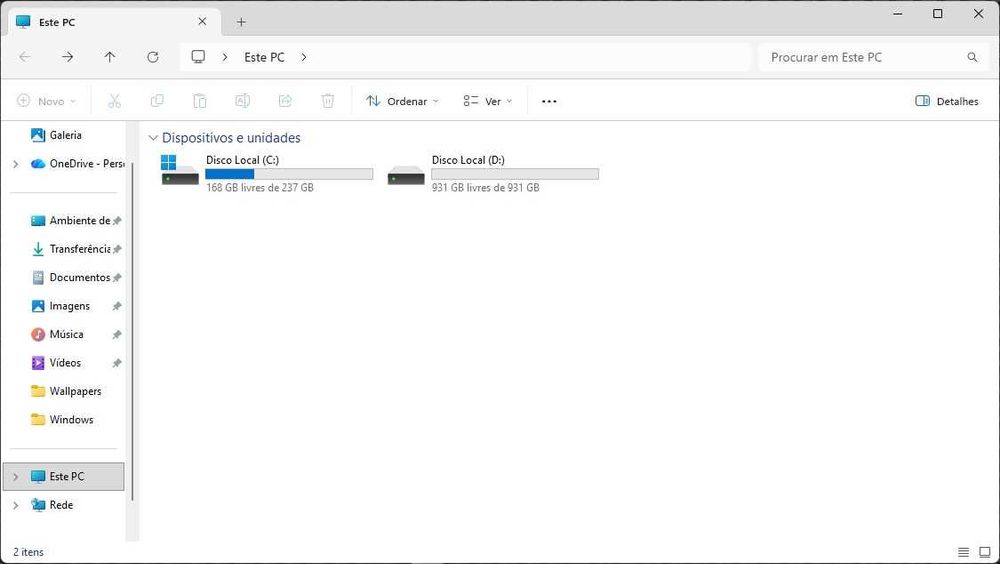The image size is (1000, 564).
Task: Click chevron before Este PC in address bar
Action: pyautogui.click(x=224, y=57)
